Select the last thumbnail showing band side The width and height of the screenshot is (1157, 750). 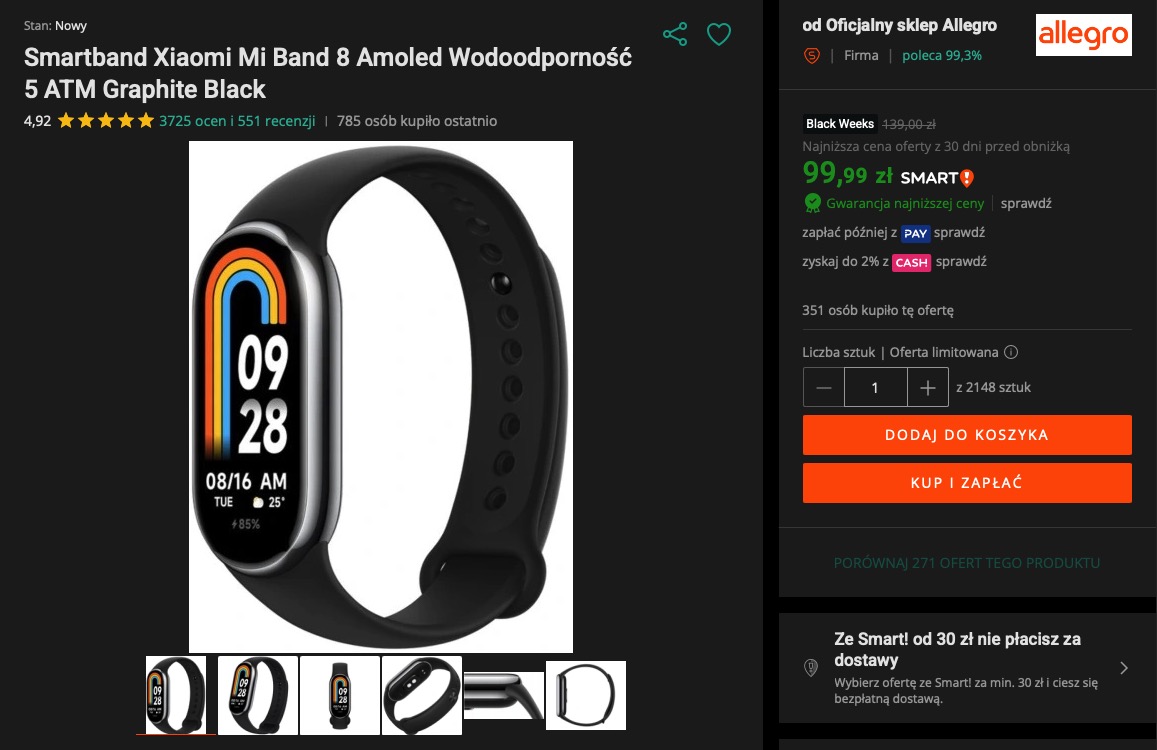point(586,695)
